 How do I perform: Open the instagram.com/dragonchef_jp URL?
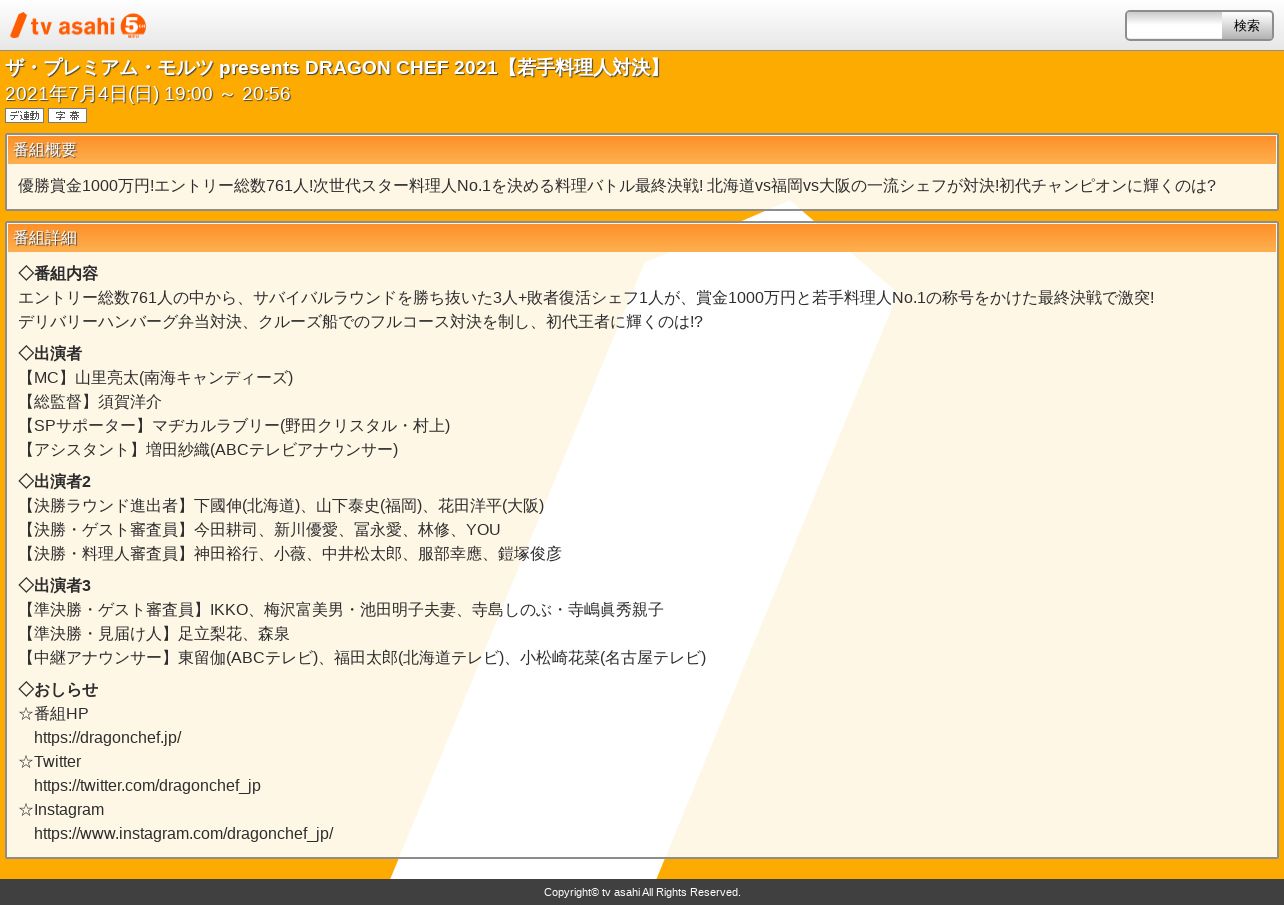click(x=184, y=834)
